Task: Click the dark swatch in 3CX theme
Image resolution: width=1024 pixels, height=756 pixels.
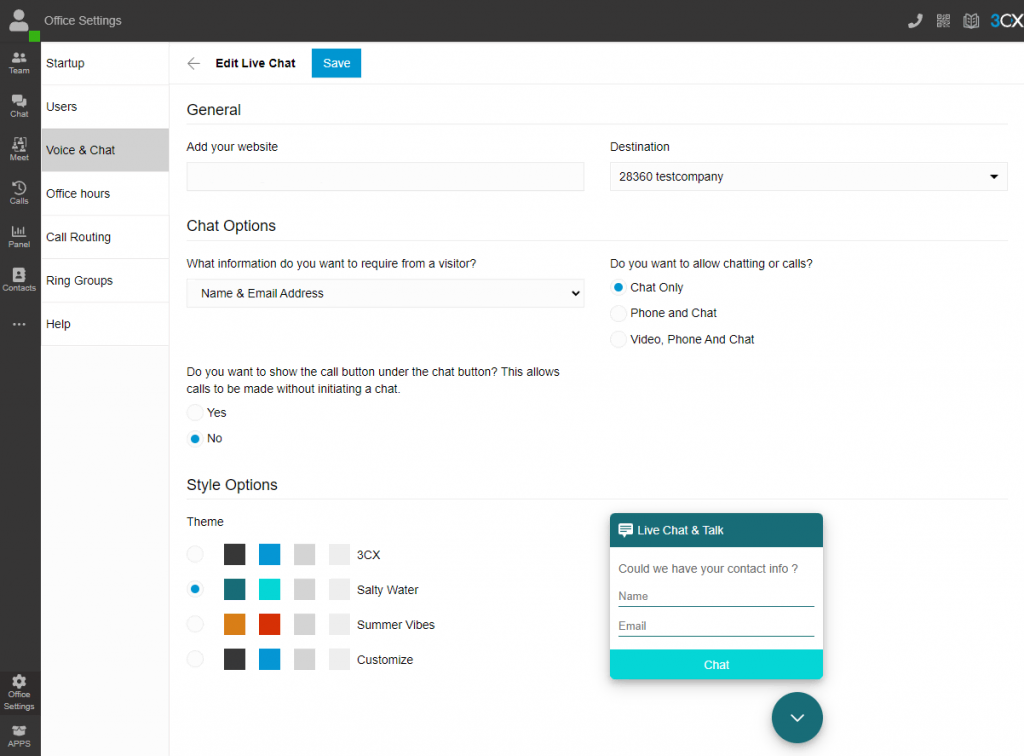Action: (234, 554)
